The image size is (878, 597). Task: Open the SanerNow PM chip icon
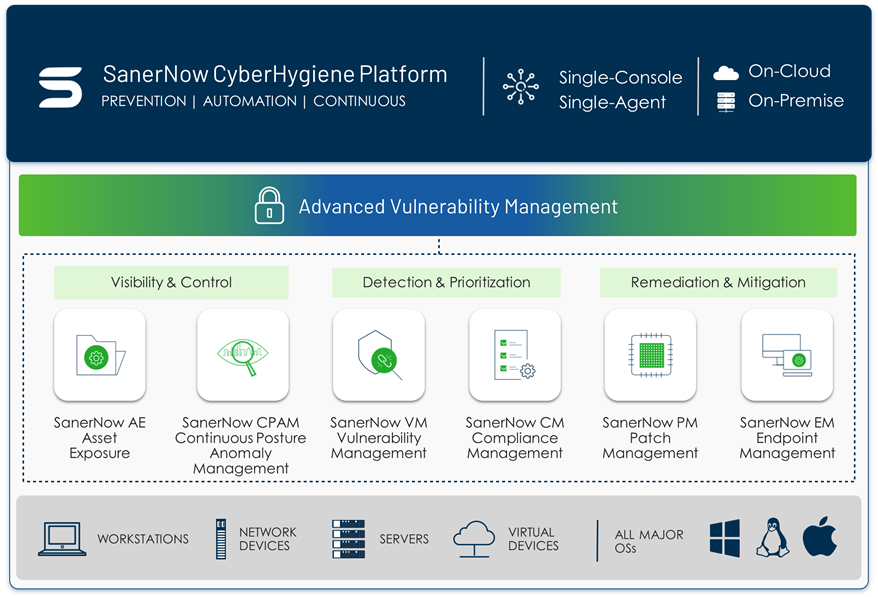pos(651,355)
